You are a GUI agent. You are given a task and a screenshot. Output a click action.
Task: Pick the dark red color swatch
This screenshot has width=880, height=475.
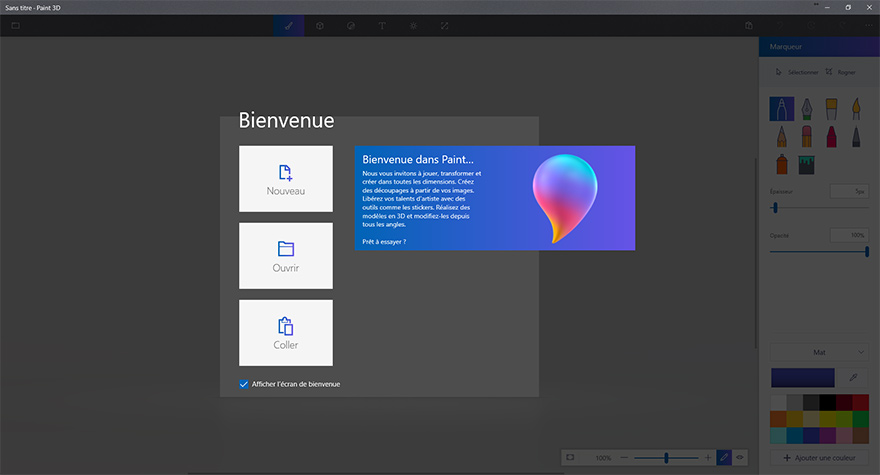pos(844,403)
